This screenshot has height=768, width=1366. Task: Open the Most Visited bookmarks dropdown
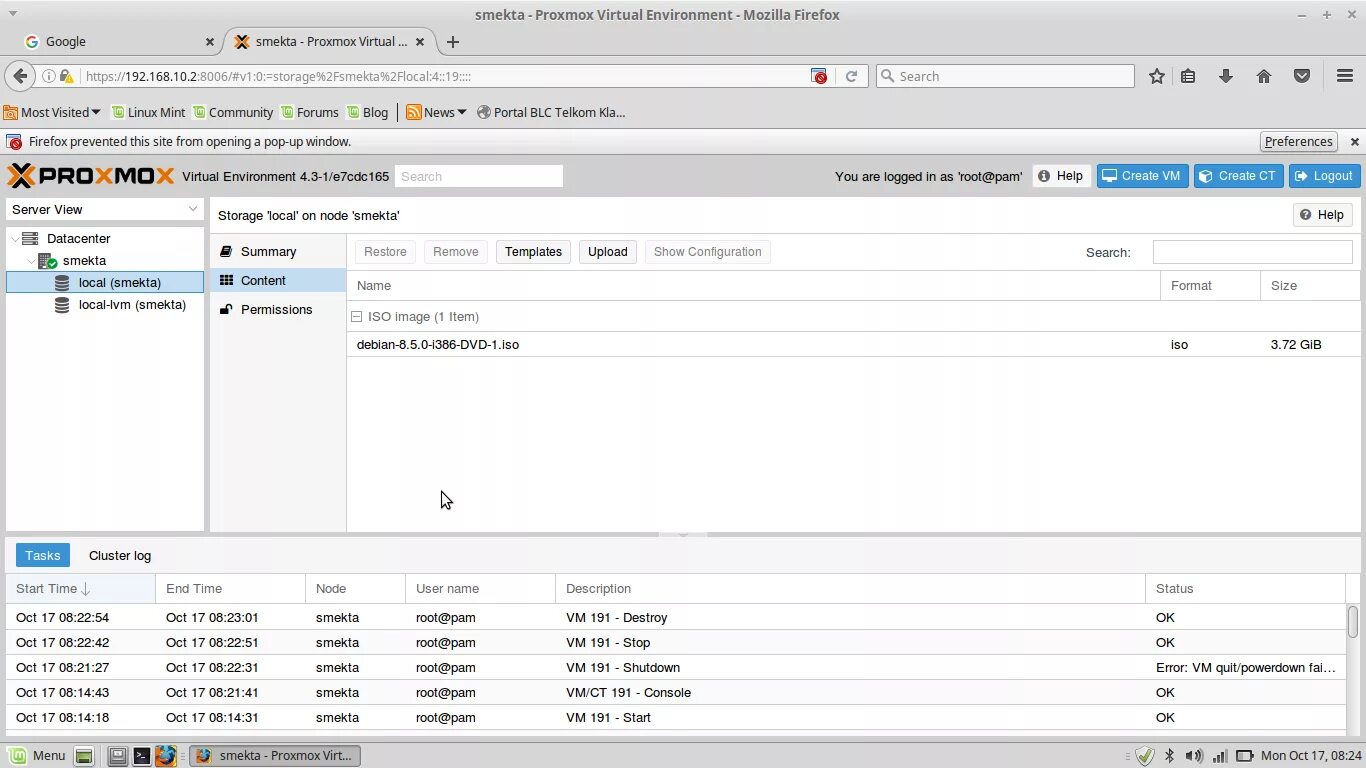52,112
